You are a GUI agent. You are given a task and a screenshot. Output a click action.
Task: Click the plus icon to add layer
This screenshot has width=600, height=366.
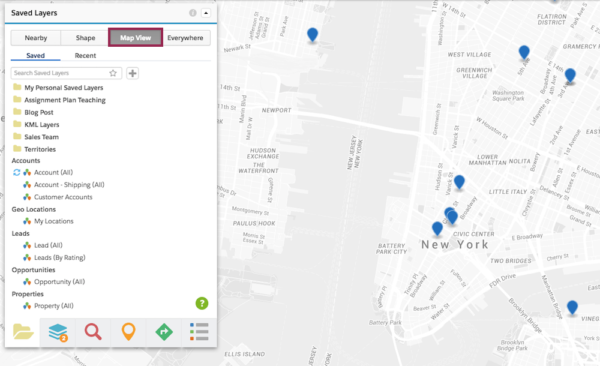tap(132, 73)
